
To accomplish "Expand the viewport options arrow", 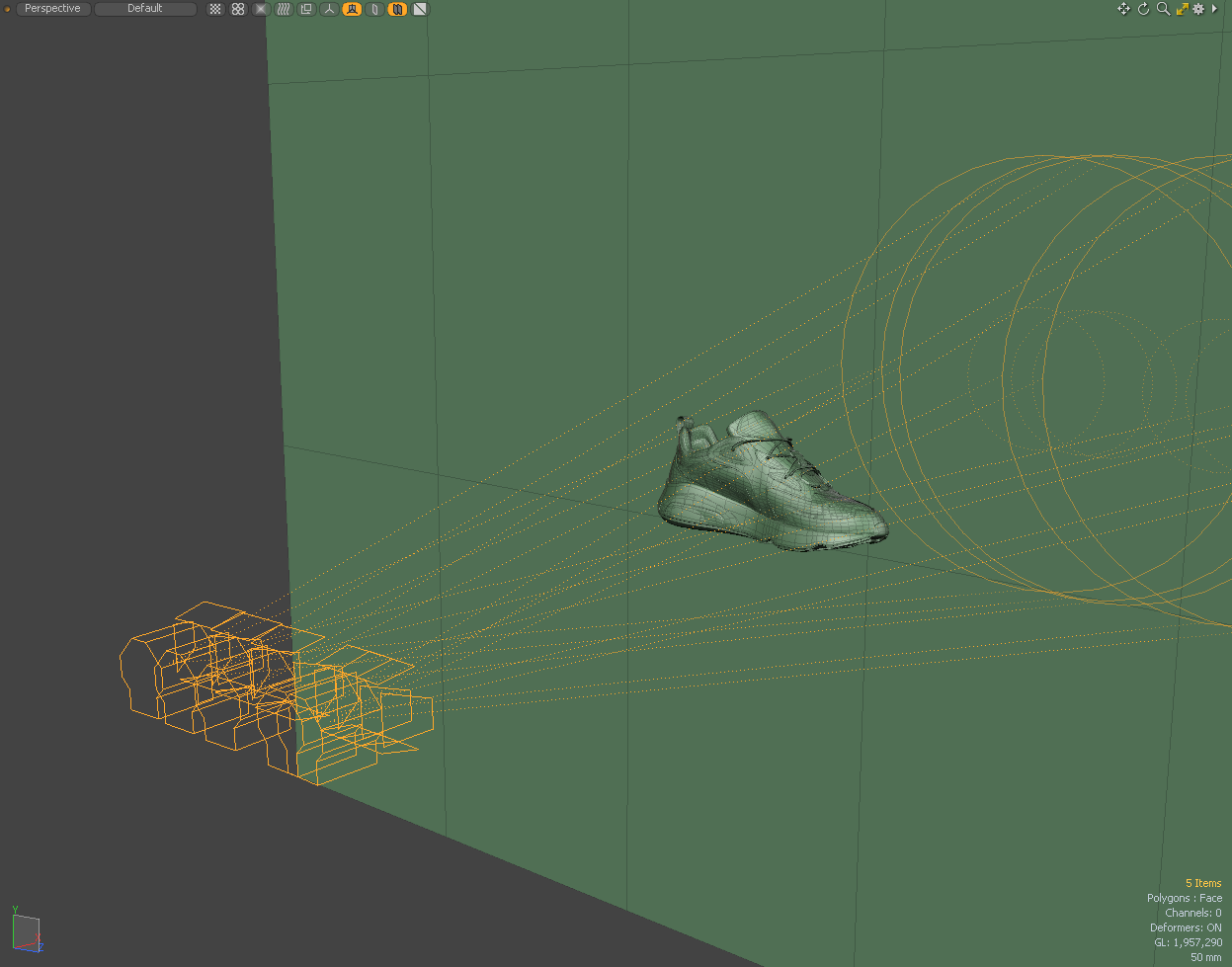I will tap(1214, 9).
